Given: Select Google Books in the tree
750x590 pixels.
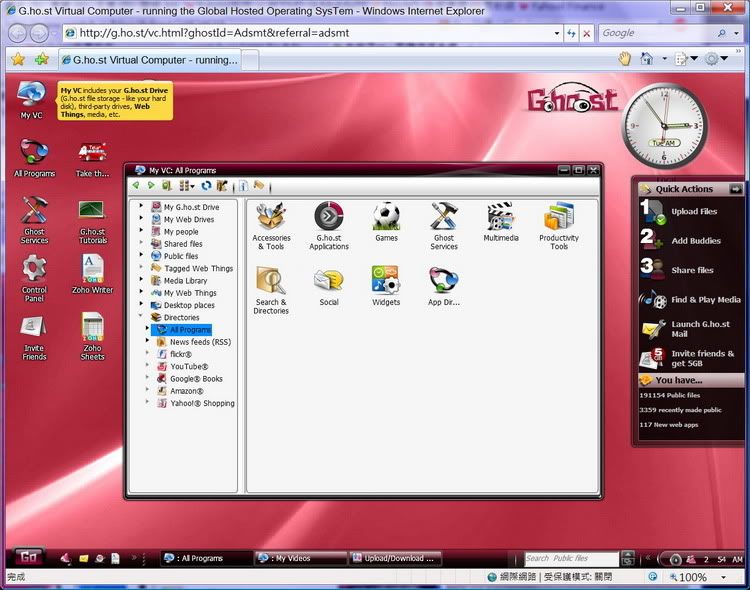Looking at the screenshot, I should pyautogui.click(x=196, y=378).
